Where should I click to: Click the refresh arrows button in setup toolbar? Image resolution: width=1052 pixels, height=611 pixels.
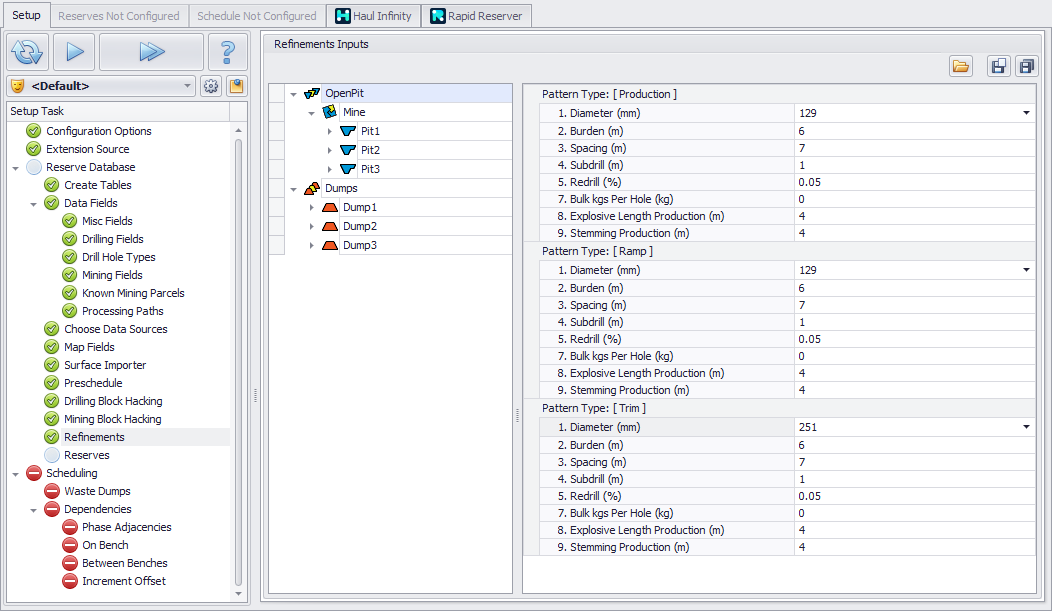pyautogui.click(x=27, y=52)
